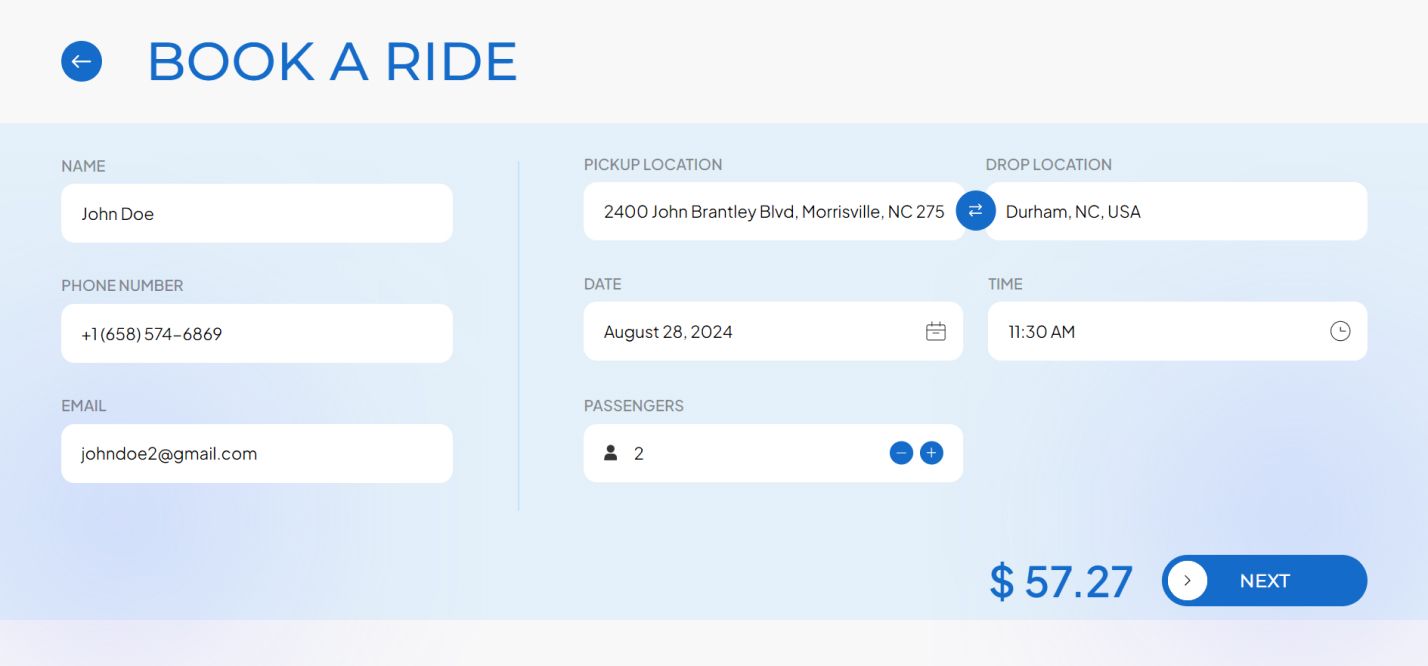Decrease passenger count with minus button
The image size is (1428, 666).
[x=901, y=453]
